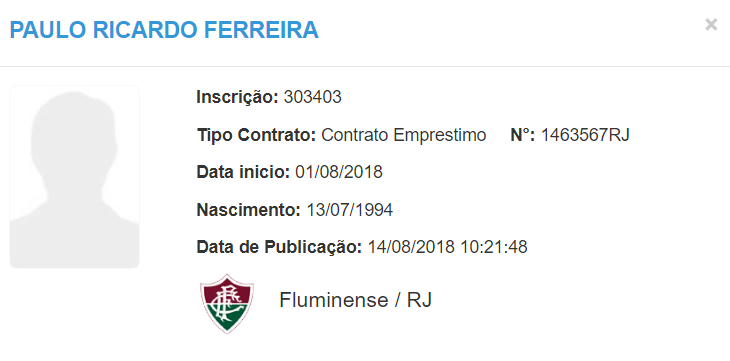Click the Tipo Contrato label
This screenshot has height=361, width=730.
257,135
